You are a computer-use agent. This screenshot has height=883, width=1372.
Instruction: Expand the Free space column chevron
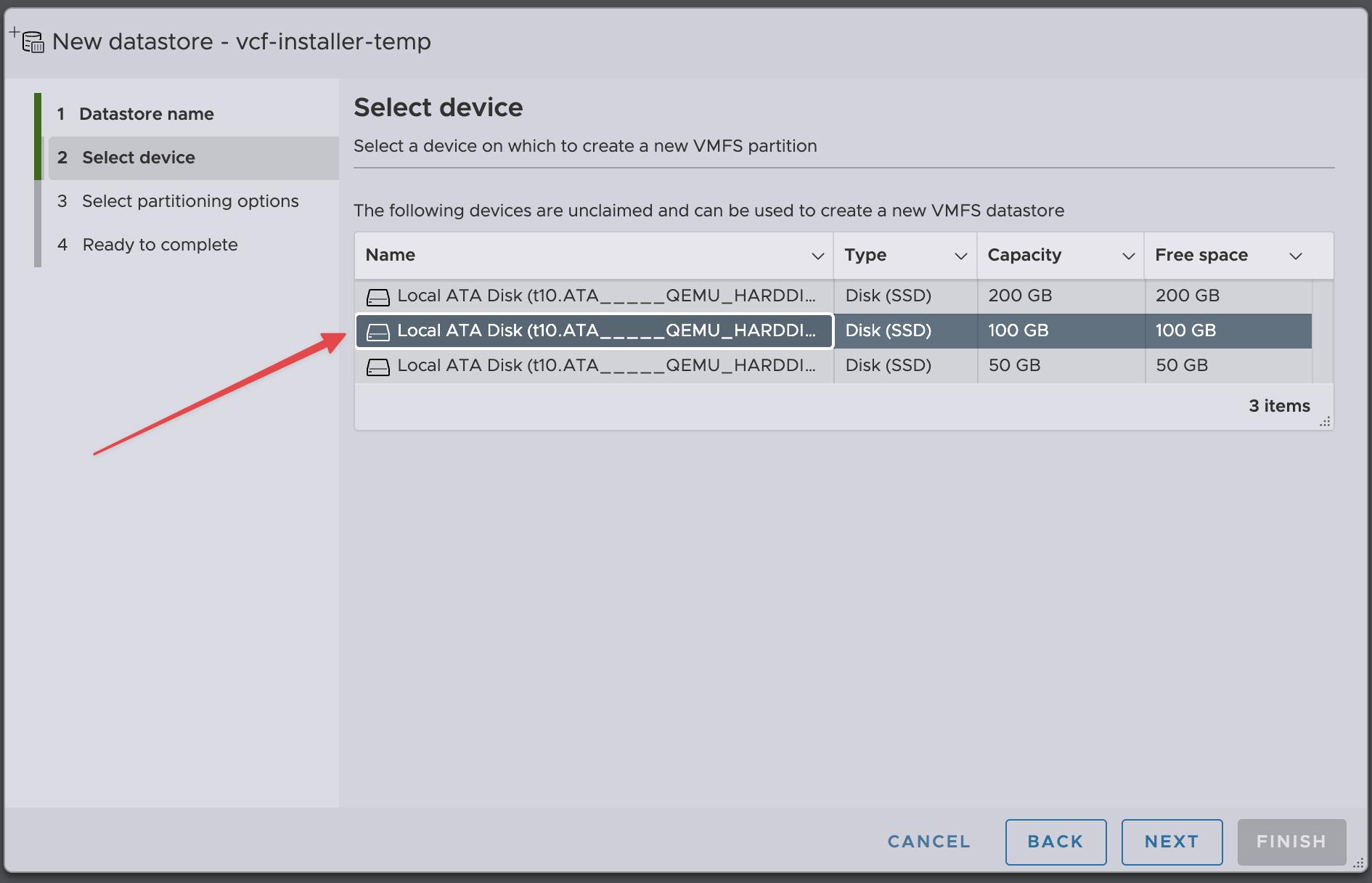point(1295,256)
